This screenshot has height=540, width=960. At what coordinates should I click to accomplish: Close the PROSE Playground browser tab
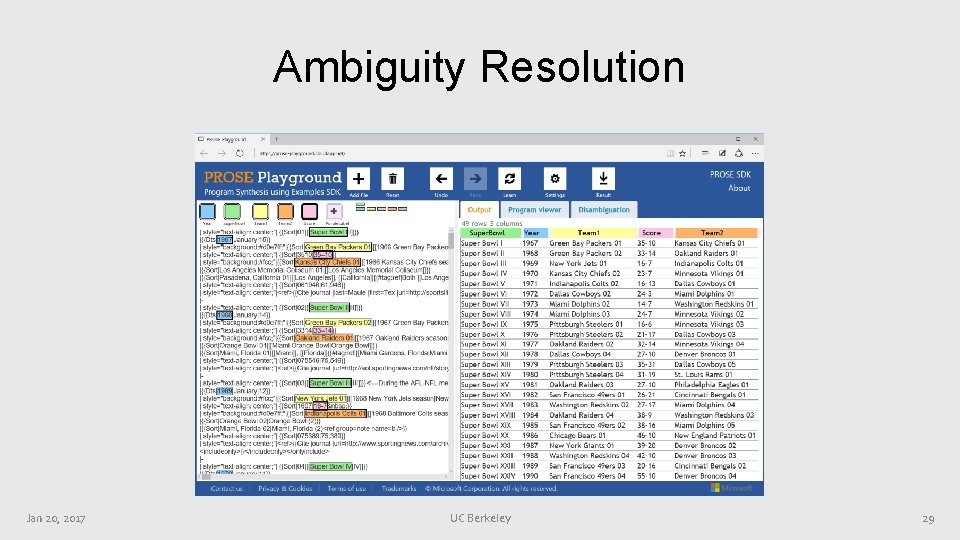(x=263, y=139)
